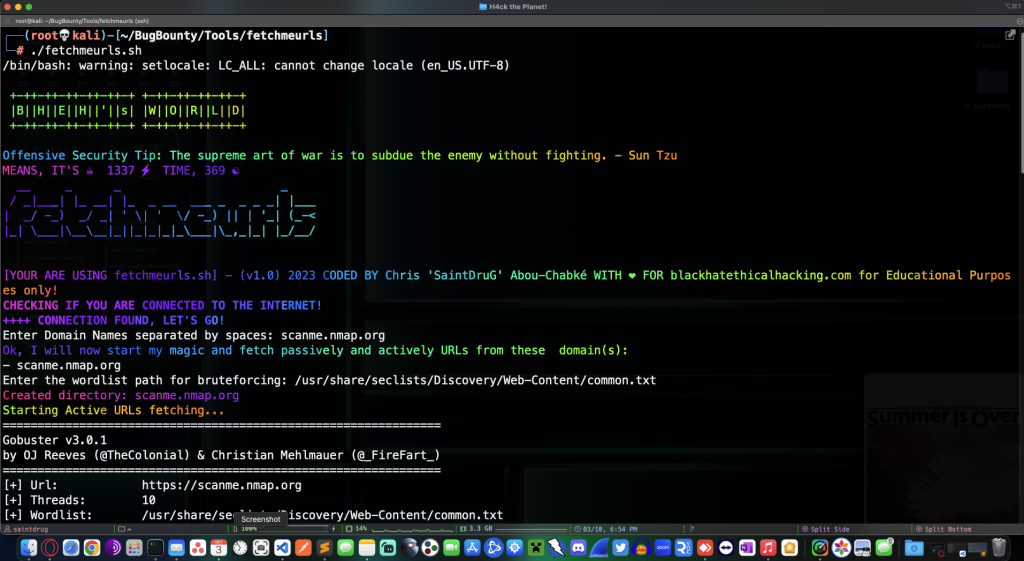Switch to iTerm terminal in dock

tap(155, 547)
